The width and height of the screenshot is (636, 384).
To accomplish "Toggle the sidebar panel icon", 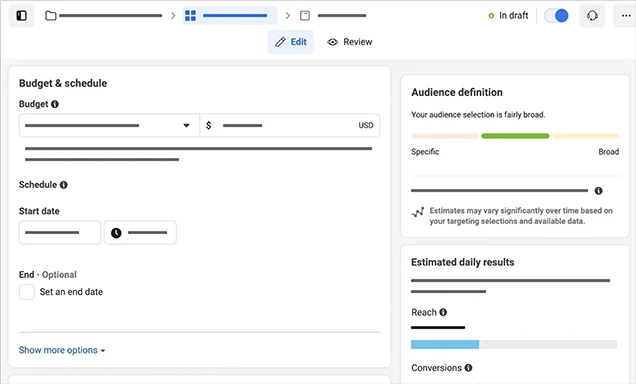I will point(21,16).
